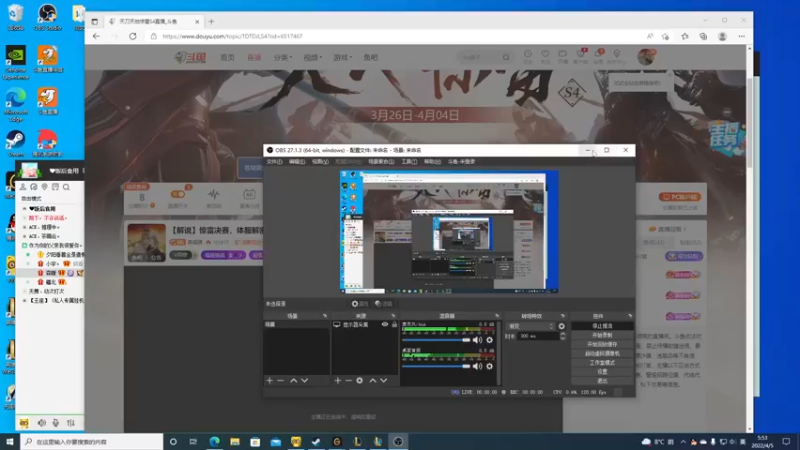The width and height of the screenshot is (800, 450).
Task: Open Steam from the taskbar
Action: (x=316, y=442)
